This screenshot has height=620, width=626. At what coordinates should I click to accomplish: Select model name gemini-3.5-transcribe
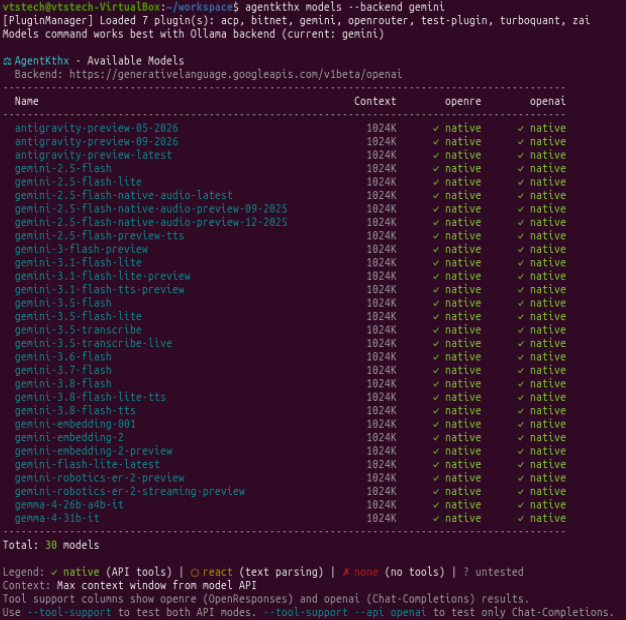[x=78, y=330]
